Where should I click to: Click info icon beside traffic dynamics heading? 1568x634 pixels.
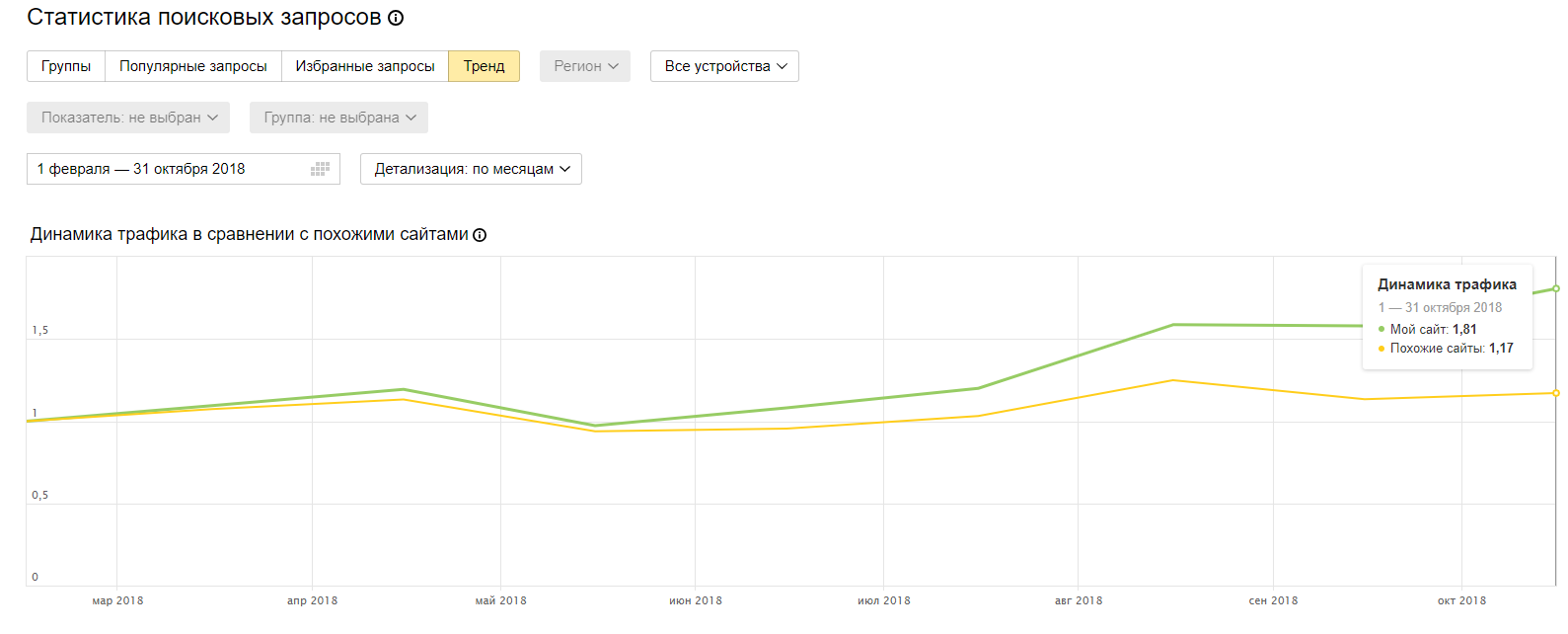pyautogui.click(x=480, y=235)
